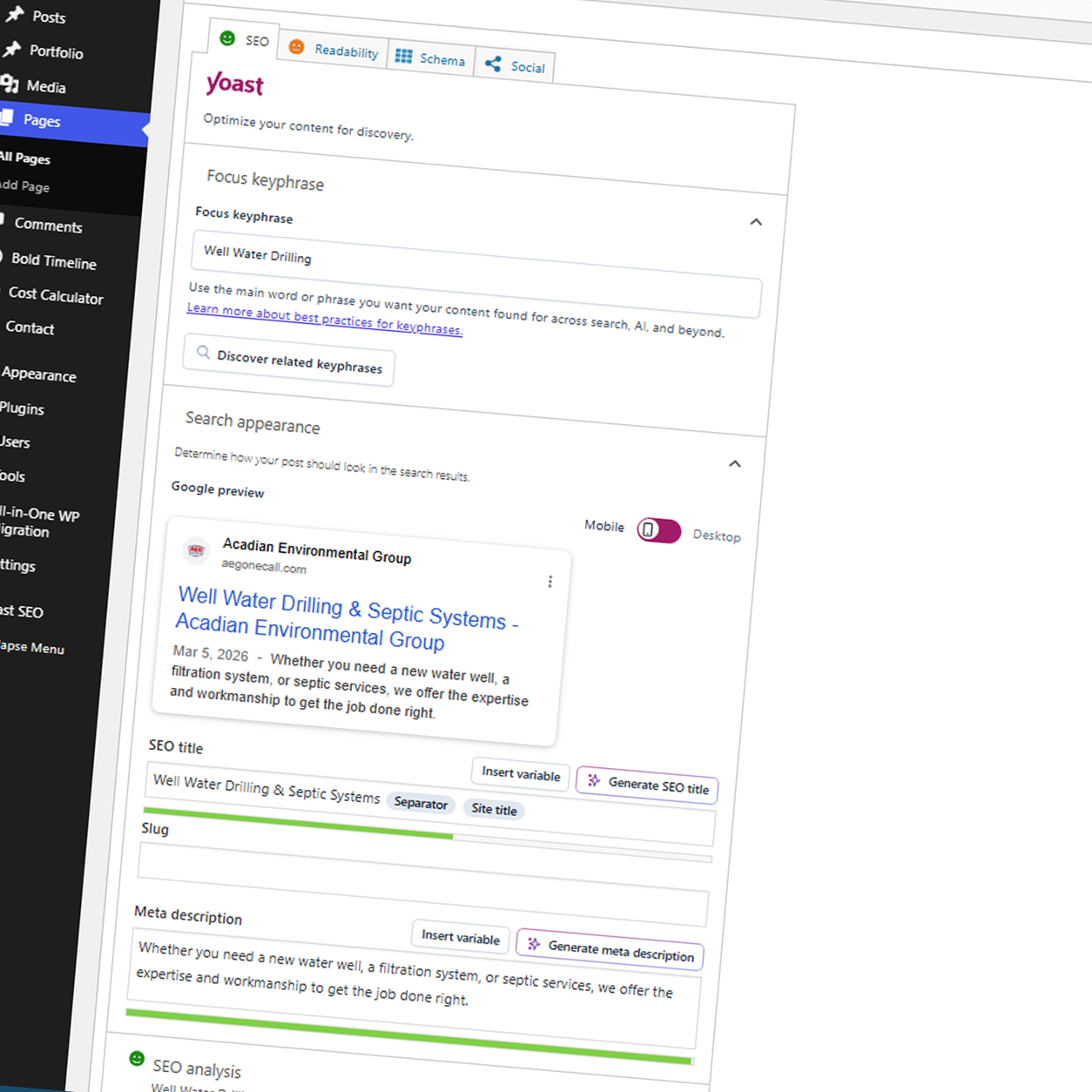This screenshot has height=1092, width=1092.
Task: Open the Media library icon
Action: click(x=10, y=84)
